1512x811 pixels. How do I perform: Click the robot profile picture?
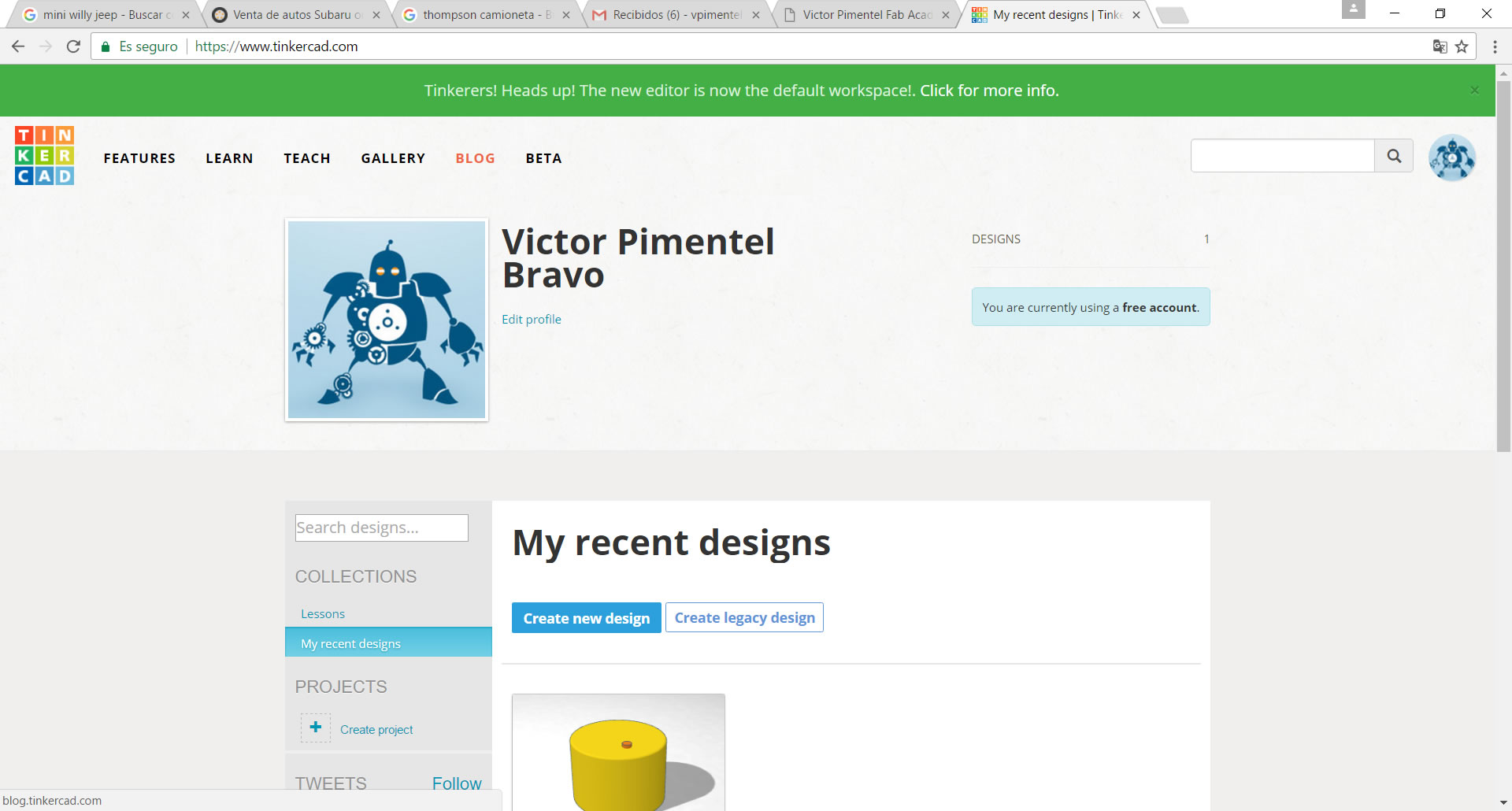tap(387, 320)
